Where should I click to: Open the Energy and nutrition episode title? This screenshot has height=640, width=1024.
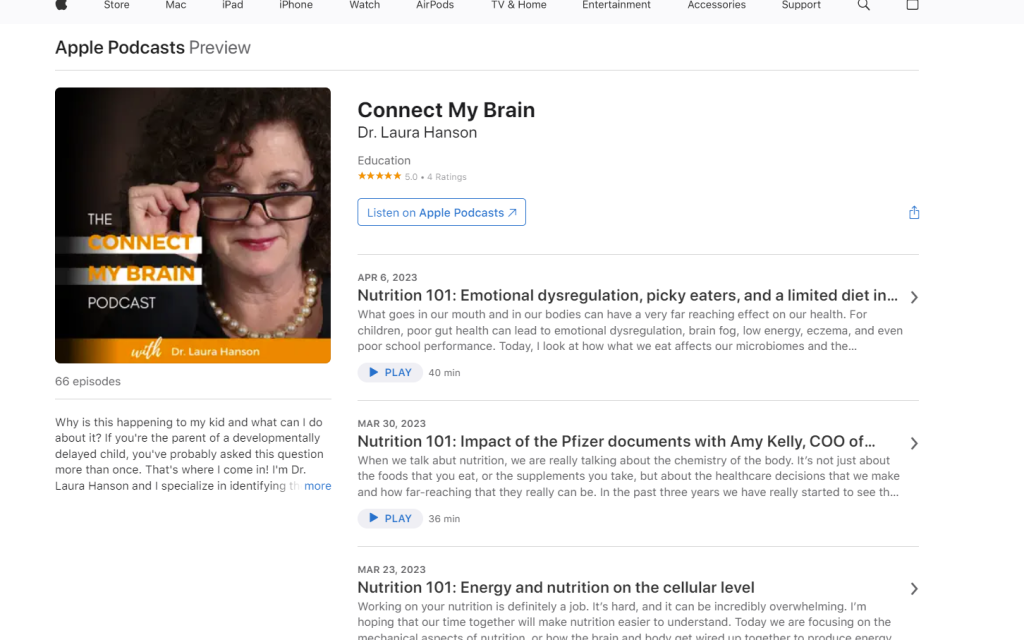[556, 588]
